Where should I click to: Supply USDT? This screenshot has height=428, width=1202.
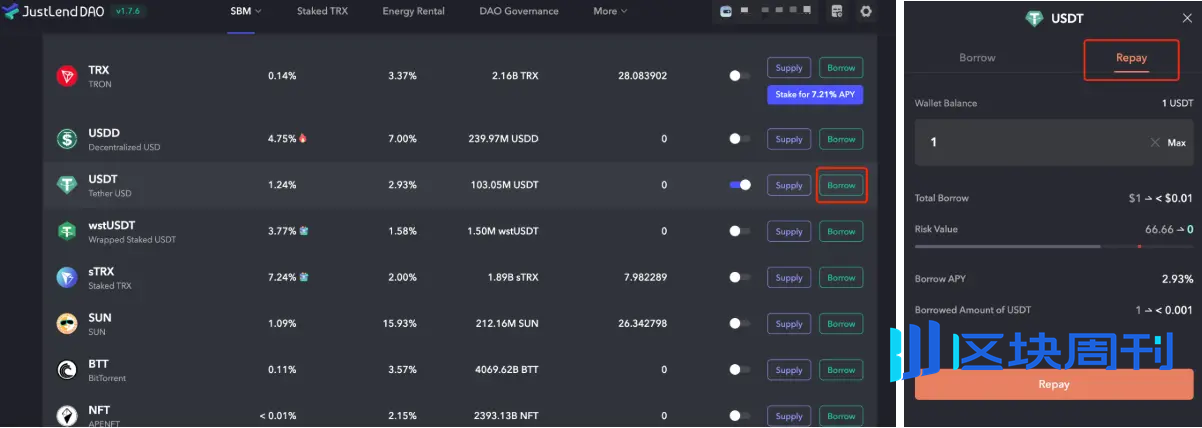789,185
